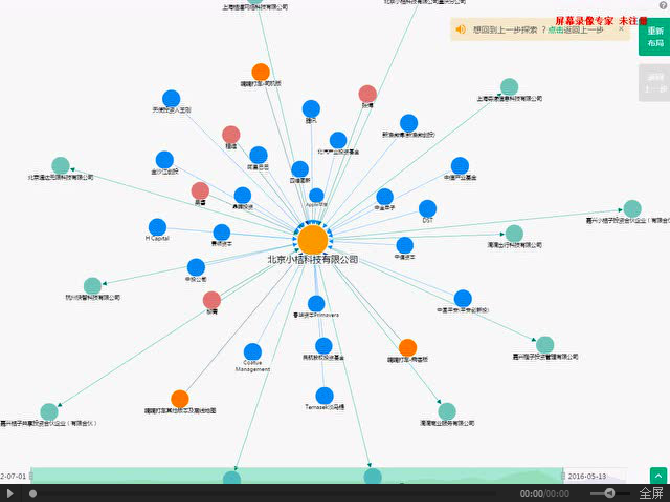Click the gray button below 重新布局
Viewport: 670px width, 502px height.
coord(655,83)
